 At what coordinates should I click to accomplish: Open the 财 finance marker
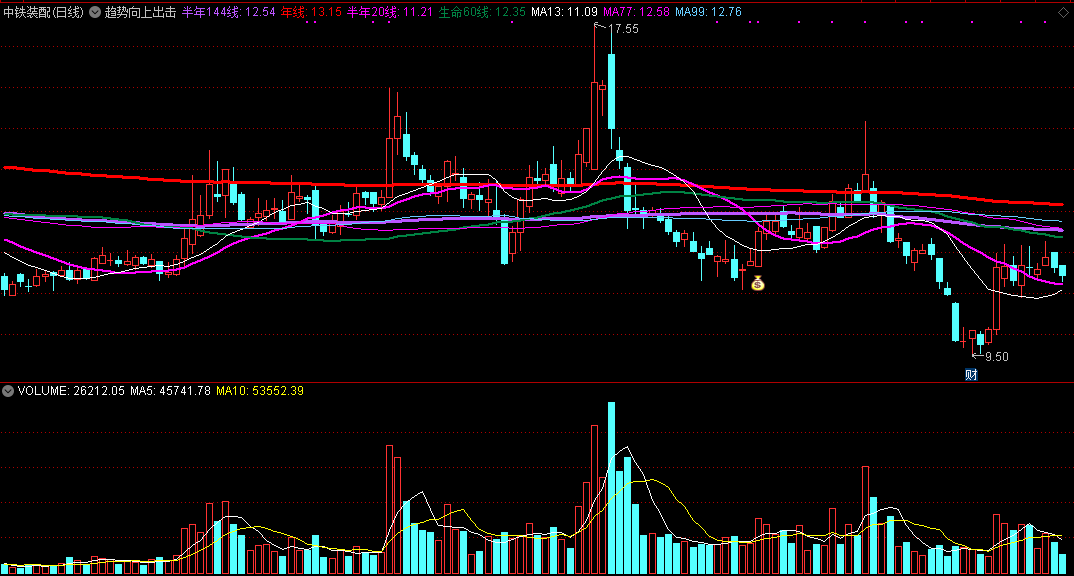(971, 375)
